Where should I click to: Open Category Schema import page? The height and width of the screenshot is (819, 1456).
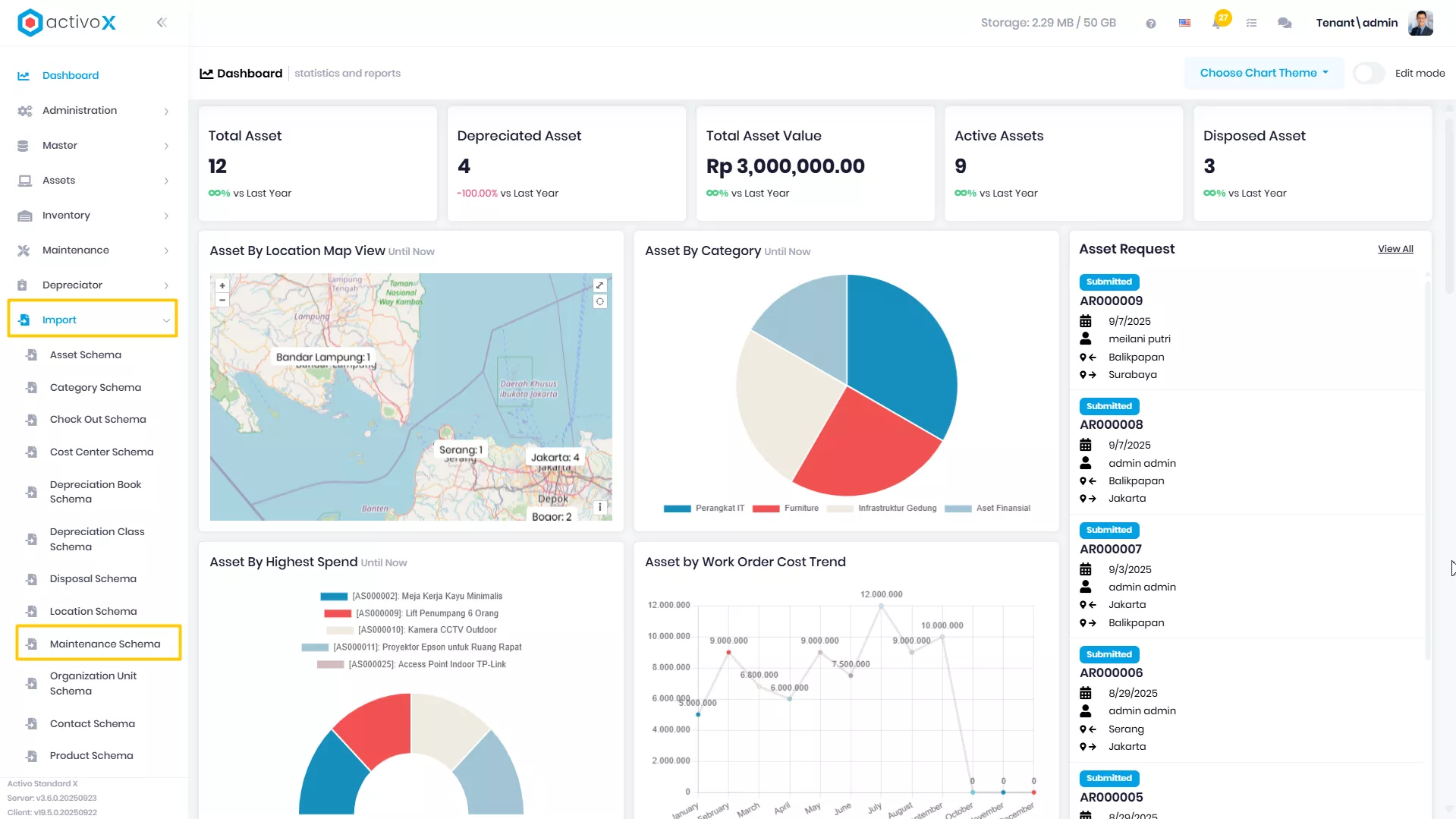(96, 388)
